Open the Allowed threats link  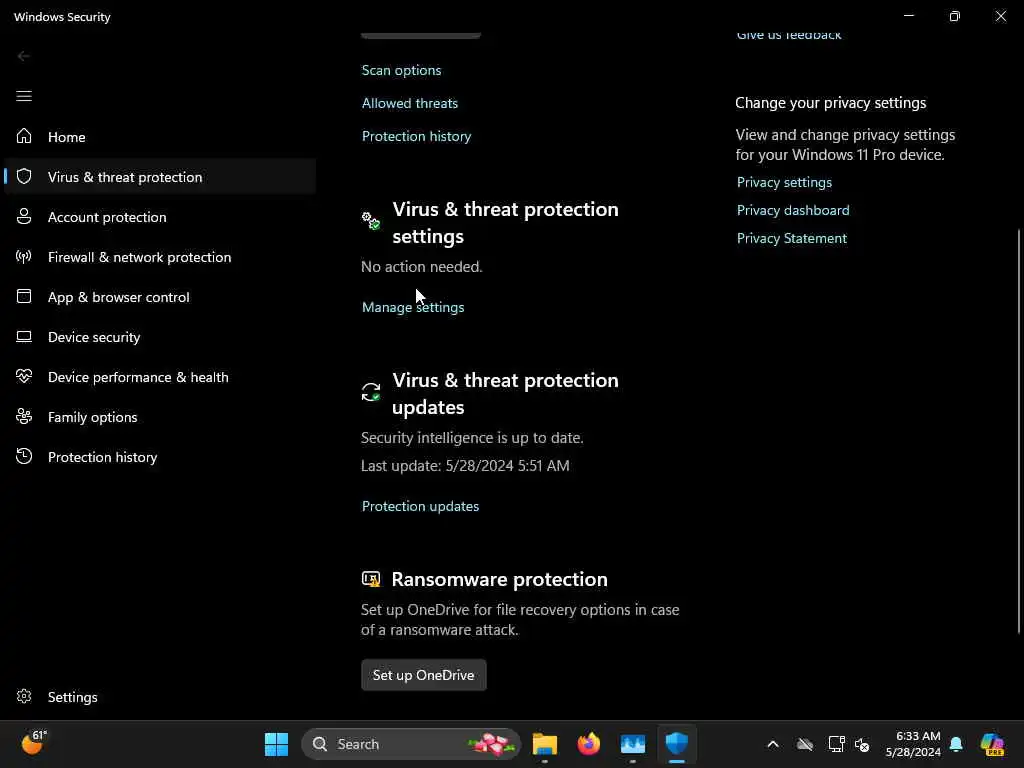(410, 103)
